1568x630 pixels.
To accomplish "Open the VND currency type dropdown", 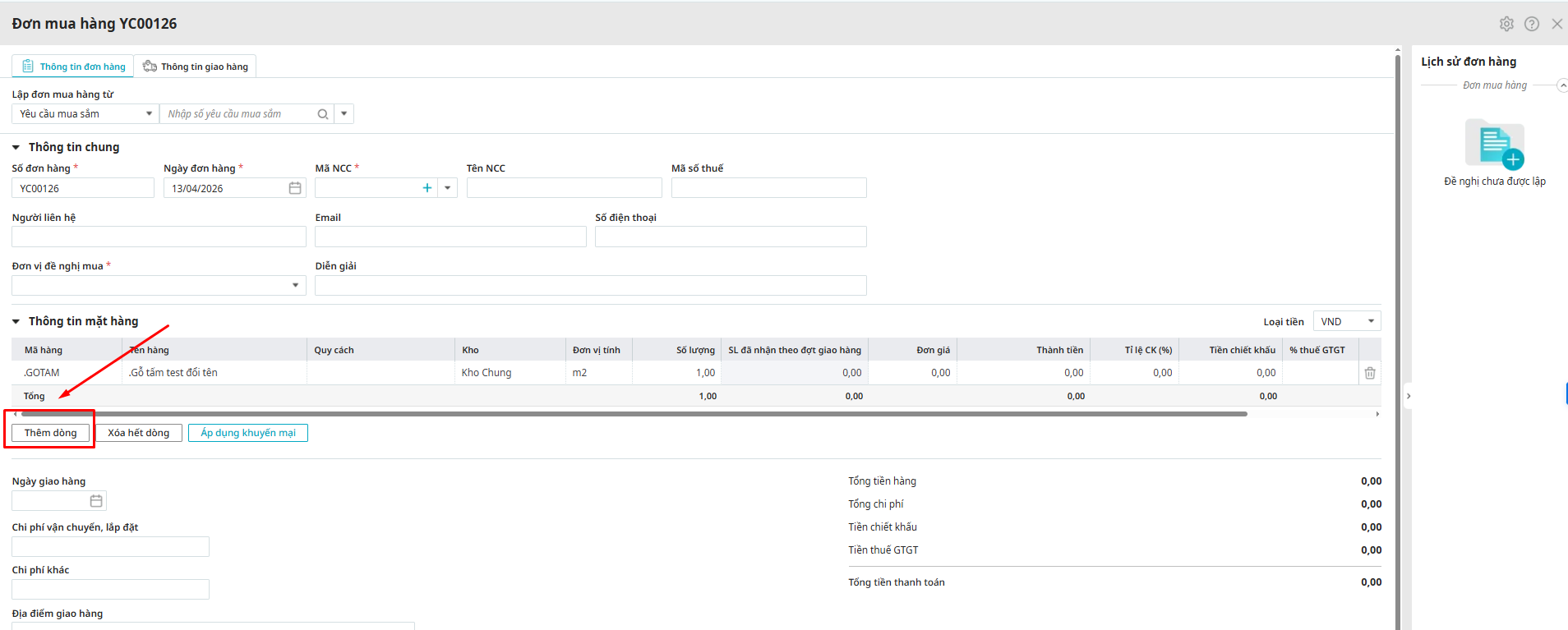I will click(1371, 321).
